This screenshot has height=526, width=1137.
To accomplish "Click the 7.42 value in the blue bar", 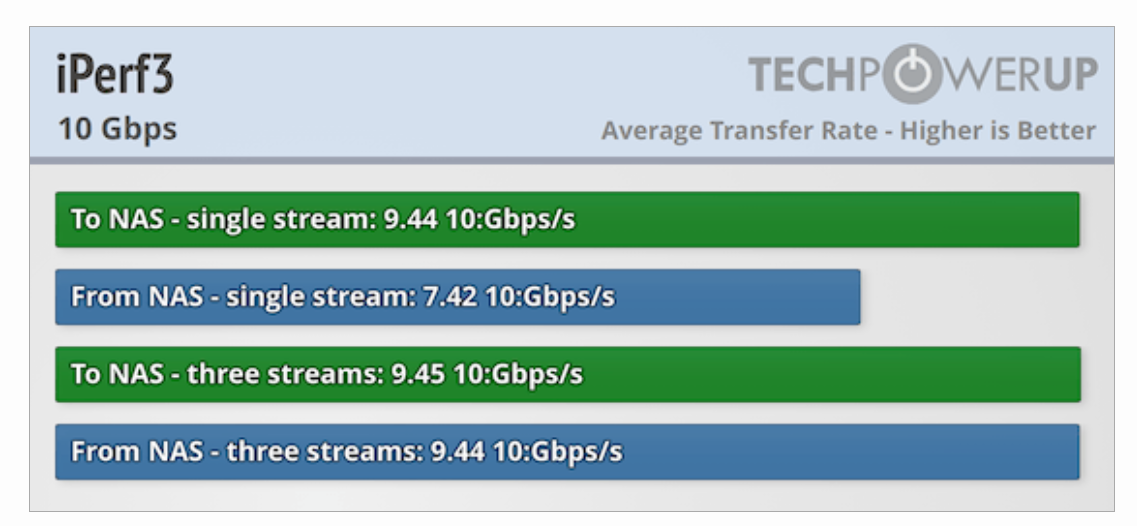I will (450, 297).
